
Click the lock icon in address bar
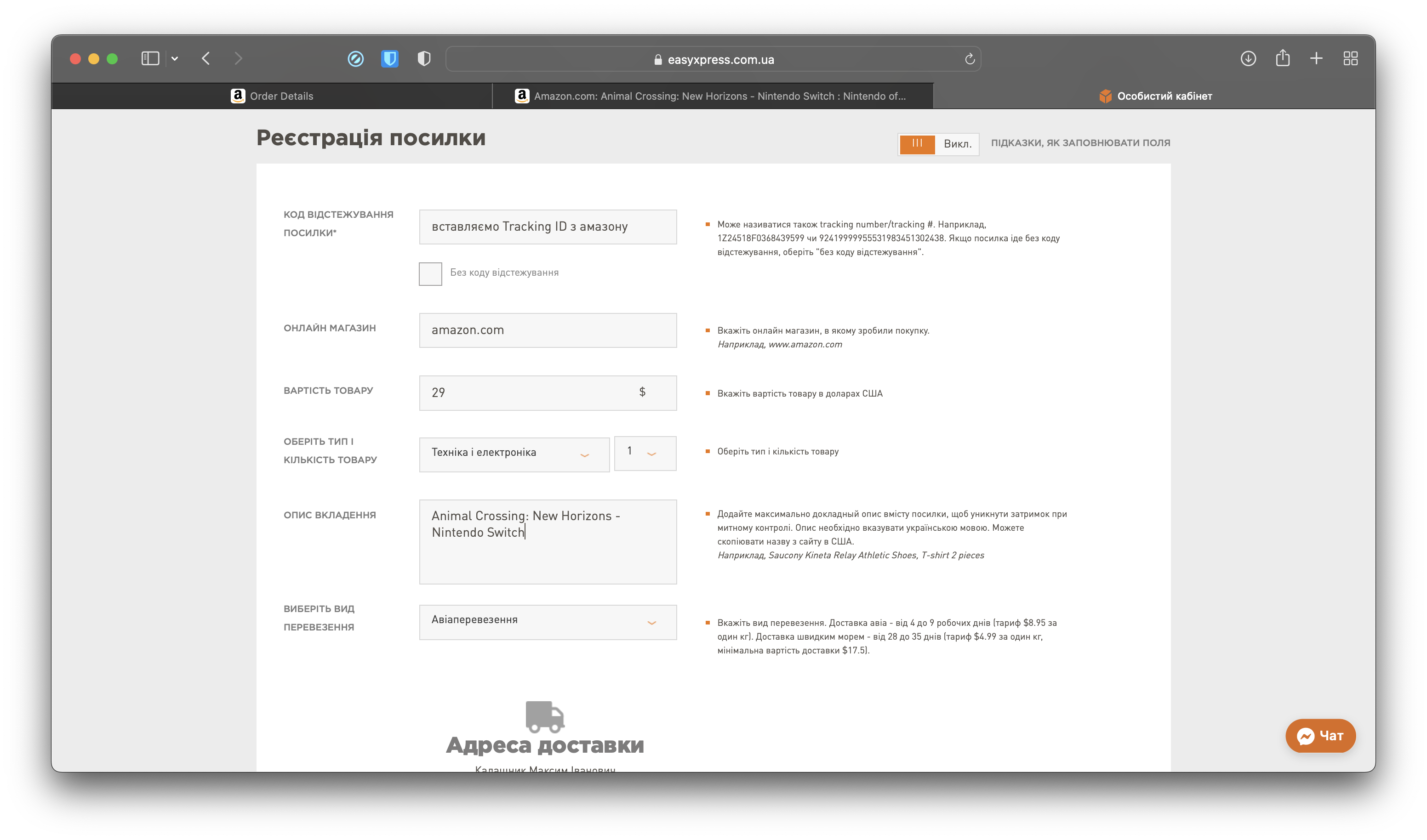click(x=658, y=59)
